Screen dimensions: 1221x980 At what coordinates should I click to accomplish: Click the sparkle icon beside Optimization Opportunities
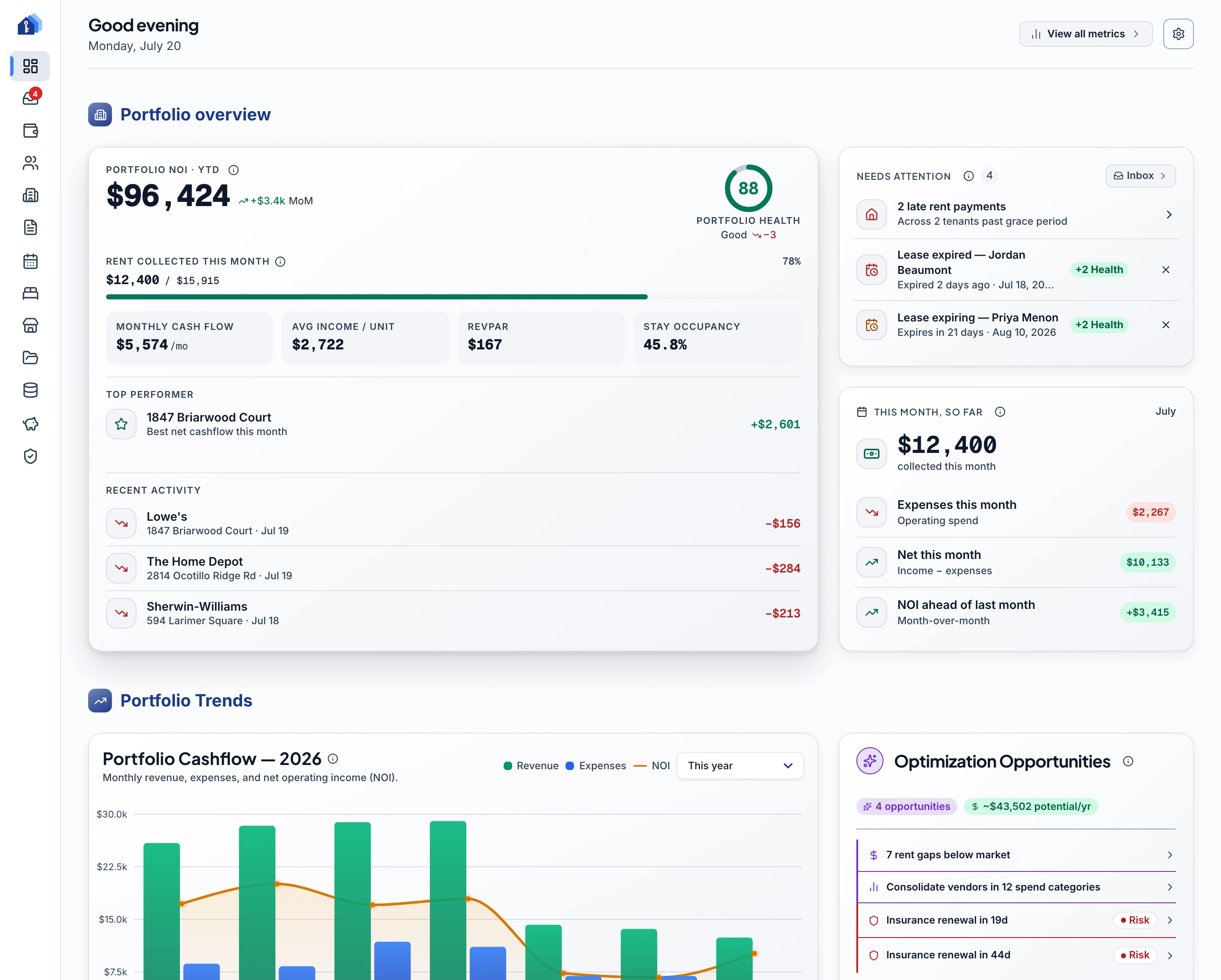(x=870, y=761)
